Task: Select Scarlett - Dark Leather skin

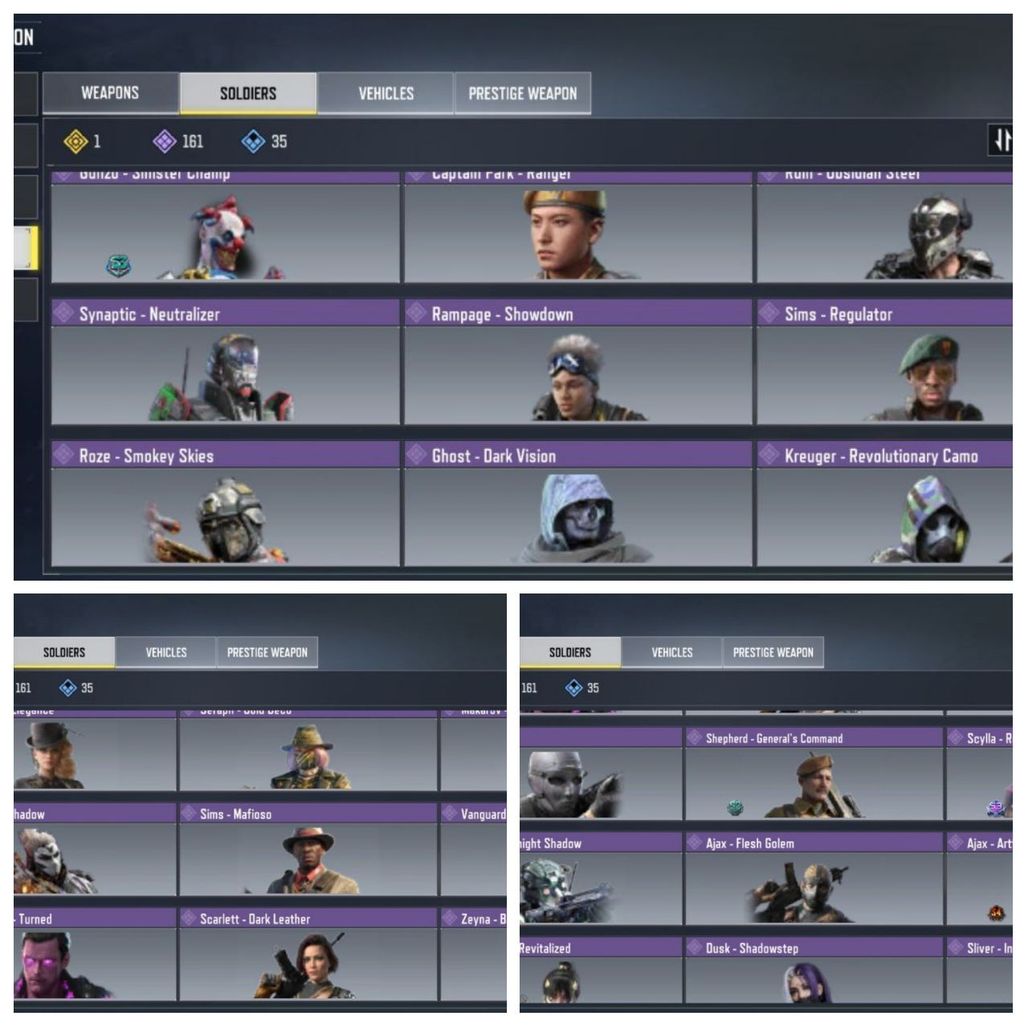Action: click(308, 954)
